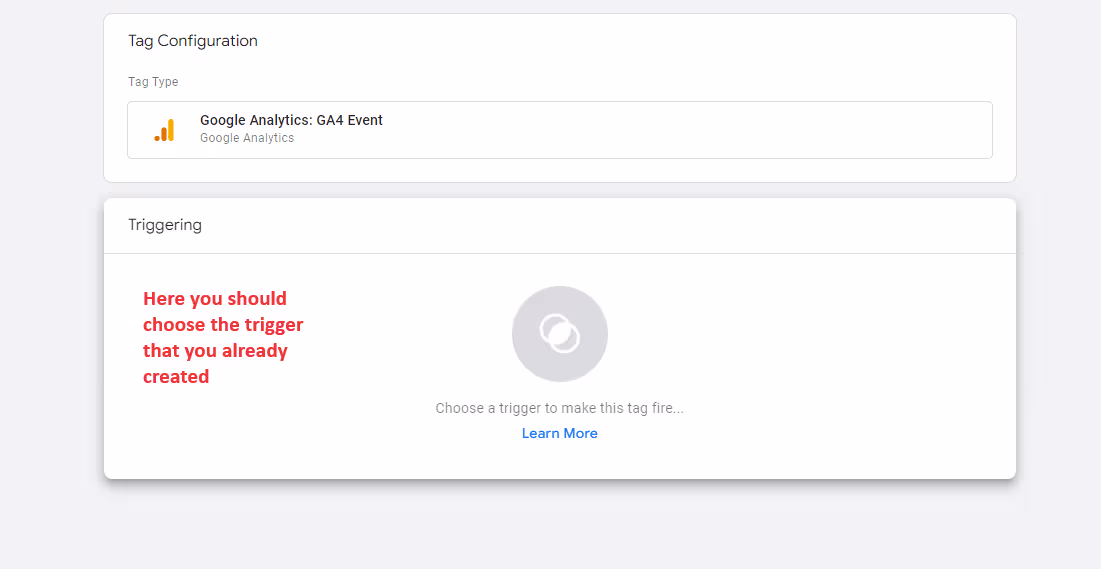Click the Google Analytics bar-chart icon
The height and width of the screenshot is (569, 1101).
(164, 130)
